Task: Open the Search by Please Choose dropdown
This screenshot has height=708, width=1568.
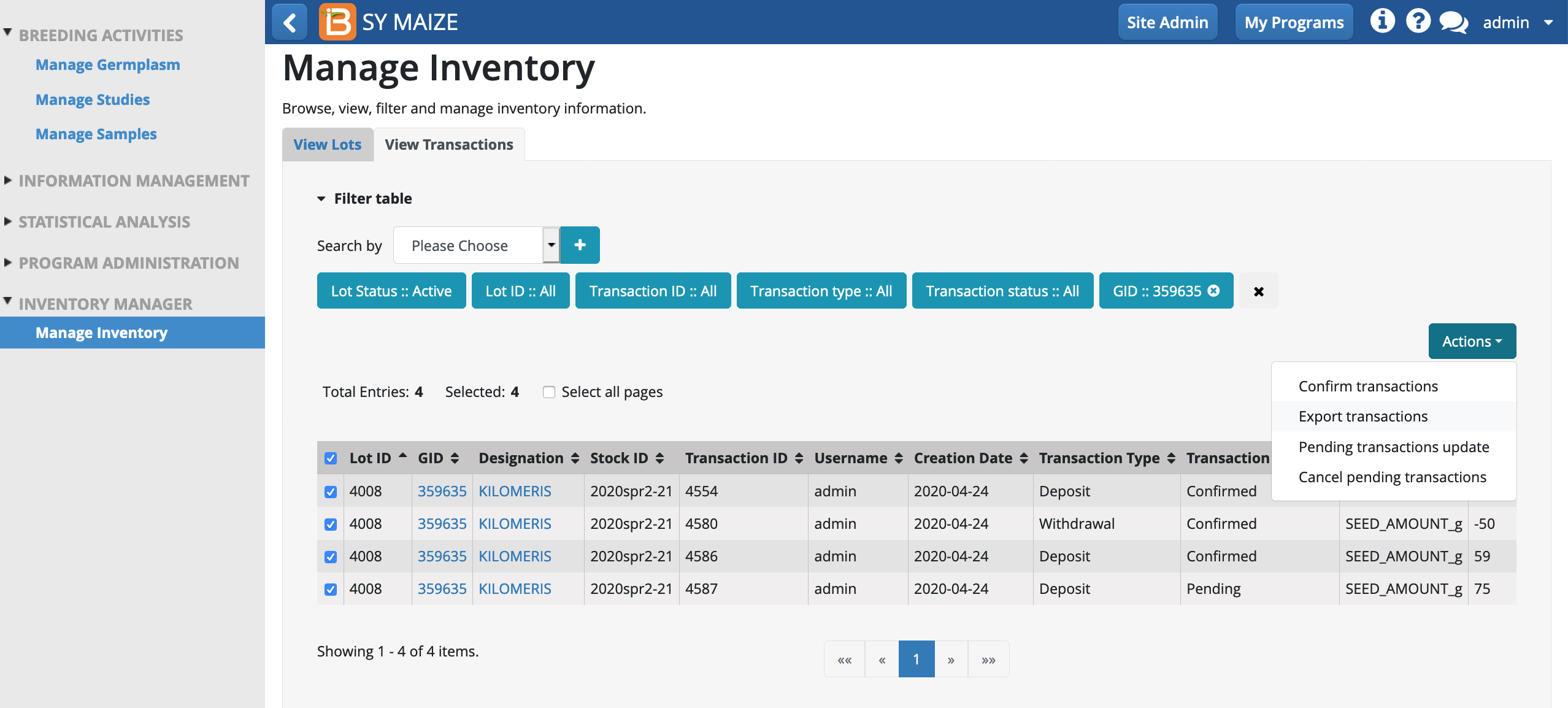Action: (477, 245)
